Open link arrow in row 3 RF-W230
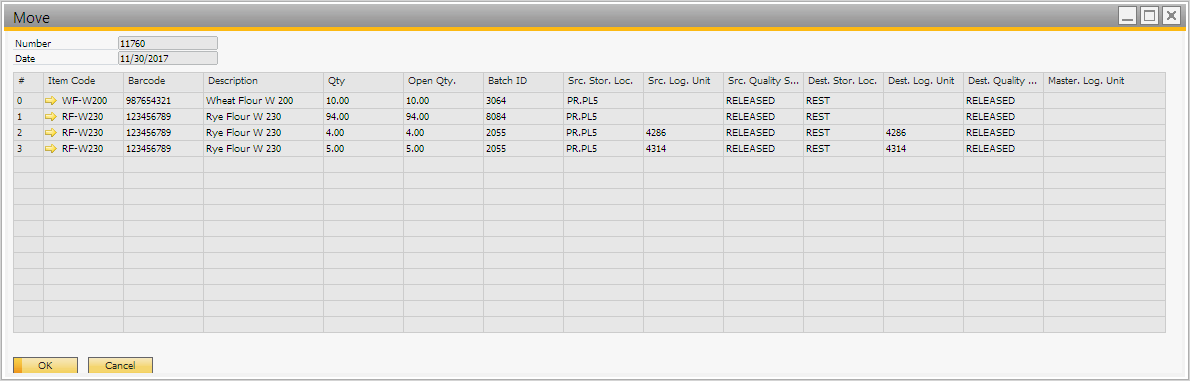This screenshot has width=1190, height=381. click(x=51, y=149)
